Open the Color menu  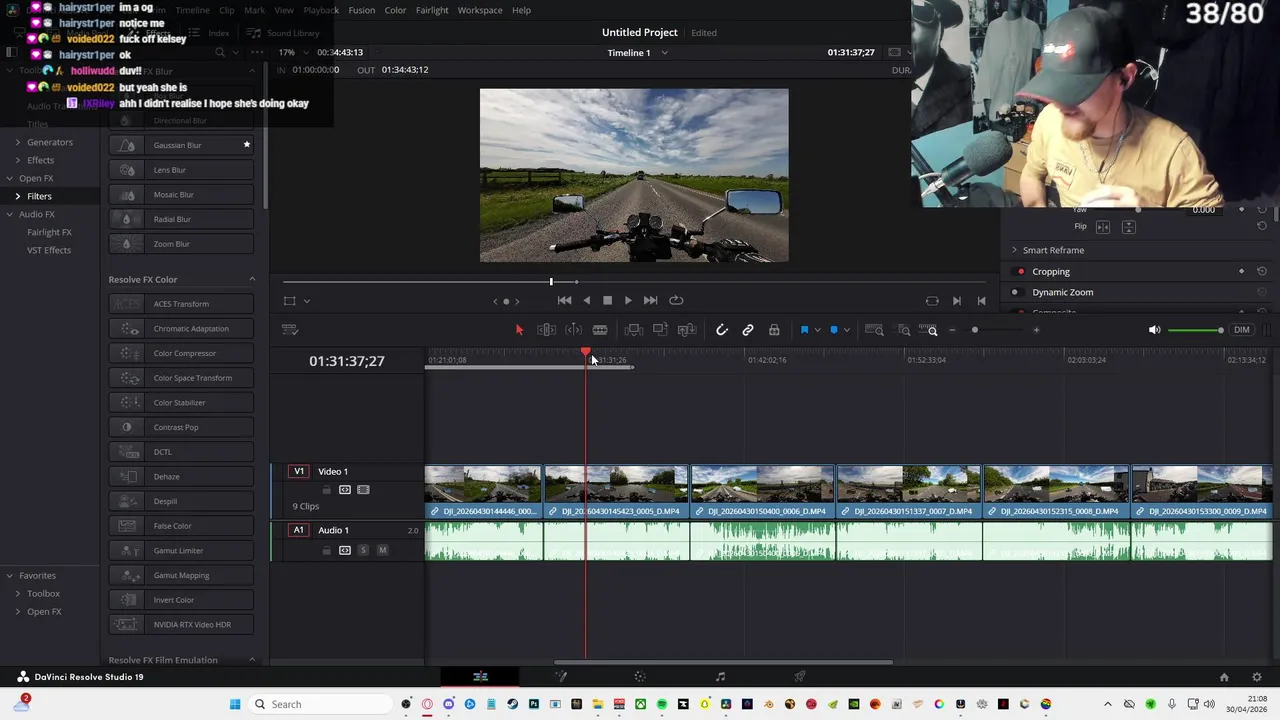tap(396, 10)
